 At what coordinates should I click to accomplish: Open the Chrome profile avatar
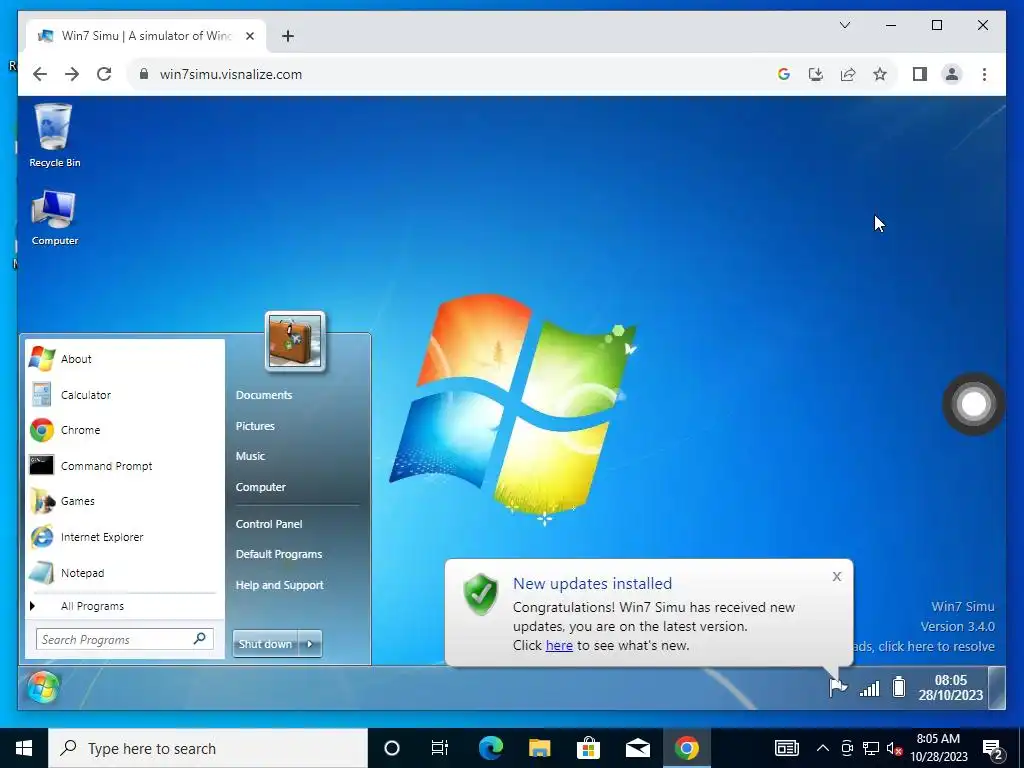(952, 74)
